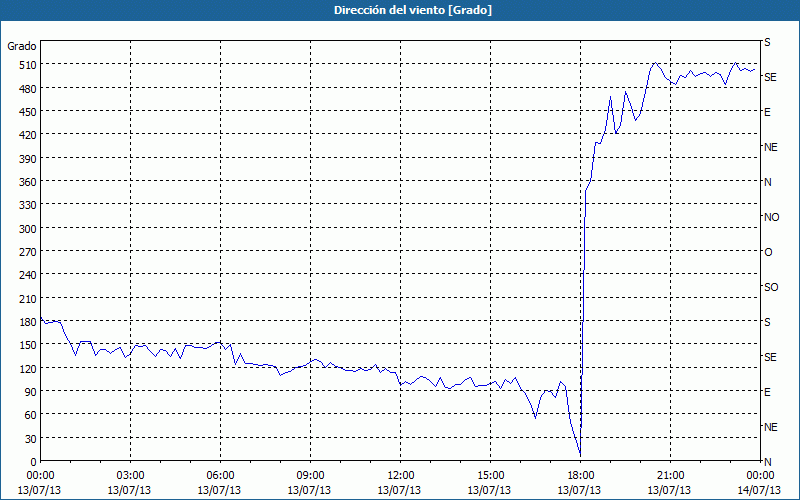Viewport: 800px width, 500px height.
Task: Select the "O" compass label at 270 level
Action: click(x=768, y=252)
